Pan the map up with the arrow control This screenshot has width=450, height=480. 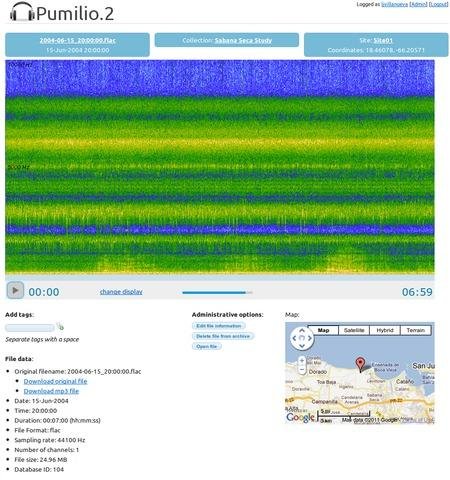point(302,330)
